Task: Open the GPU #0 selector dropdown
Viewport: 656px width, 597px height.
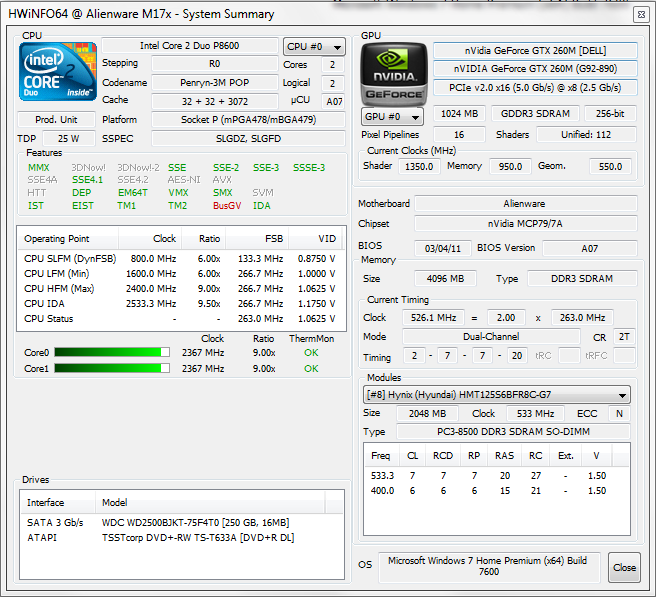Action: [392, 116]
